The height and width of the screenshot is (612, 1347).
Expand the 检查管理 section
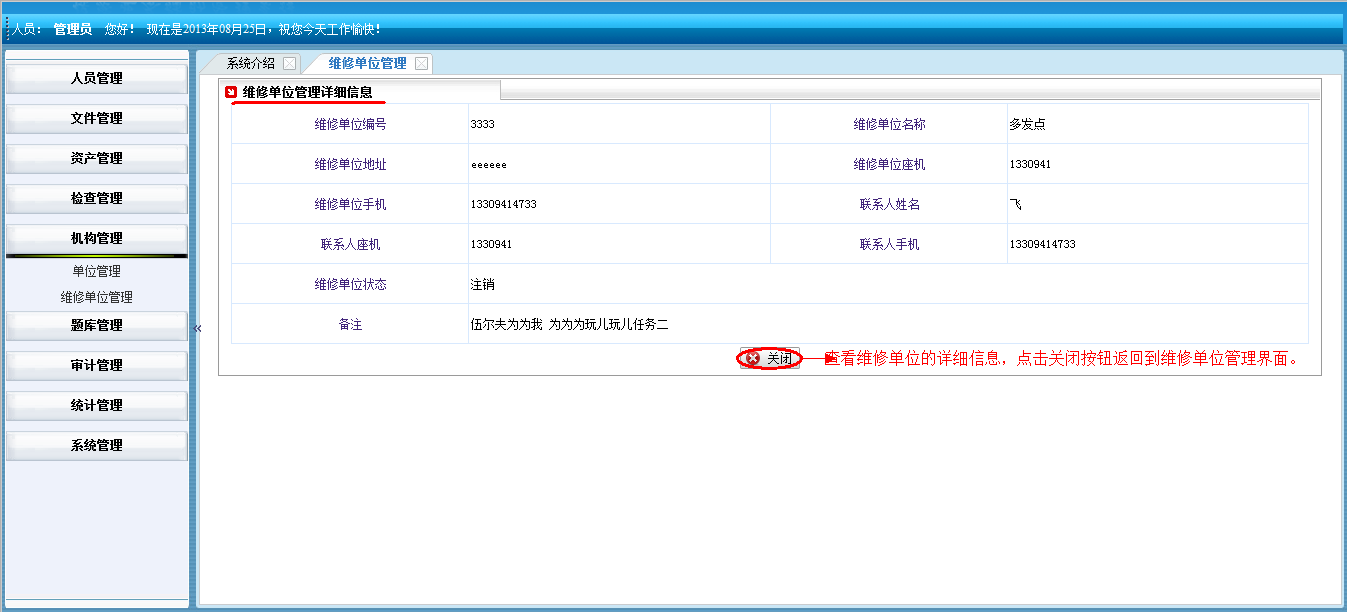(x=97, y=198)
